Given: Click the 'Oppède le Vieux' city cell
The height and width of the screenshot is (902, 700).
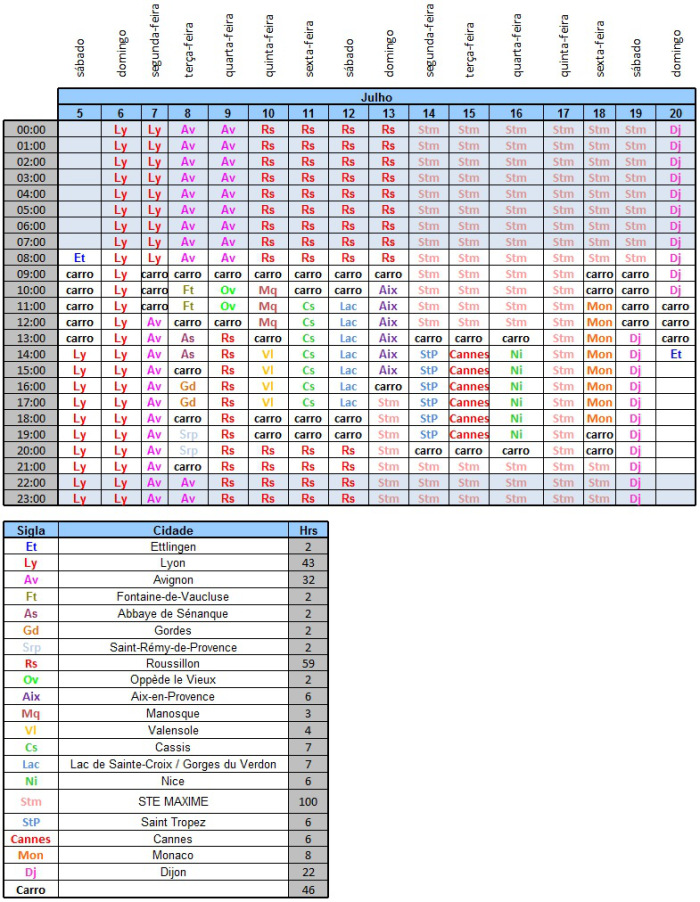Looking at the screenshot, I should 173,679.
